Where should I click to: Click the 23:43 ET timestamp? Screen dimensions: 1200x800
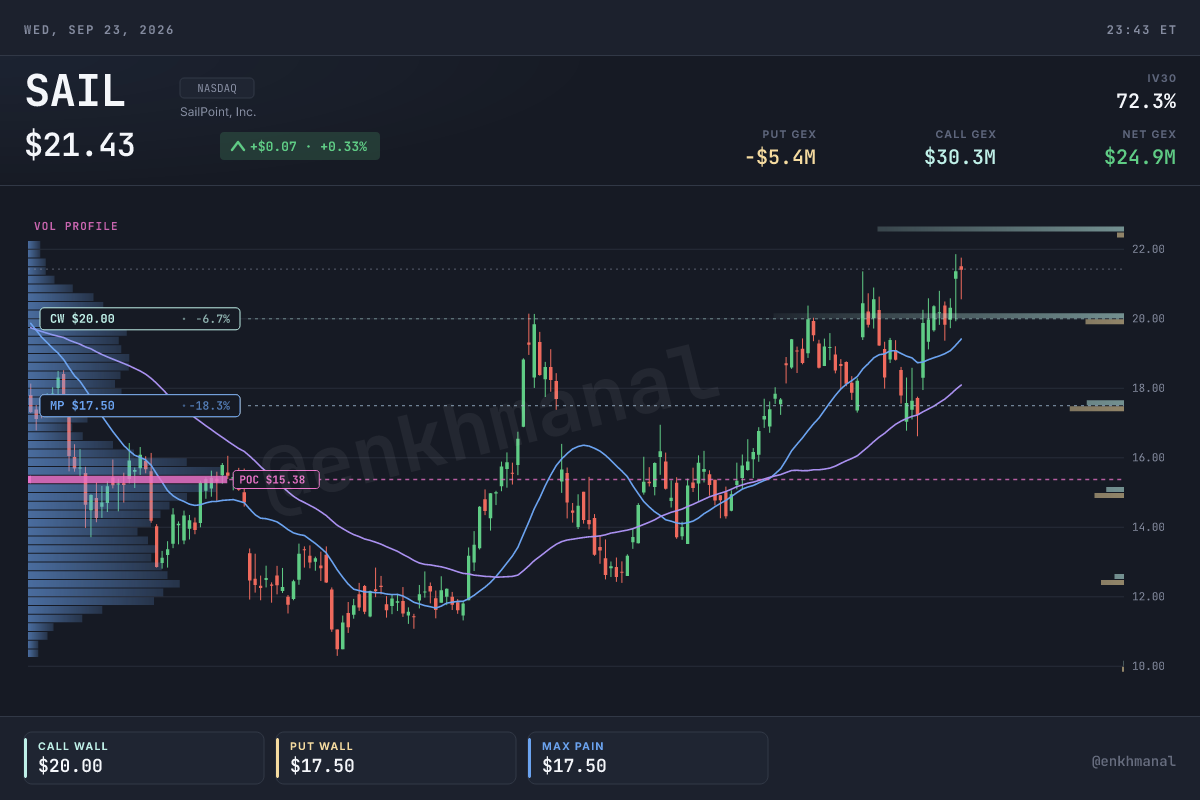1141,30
